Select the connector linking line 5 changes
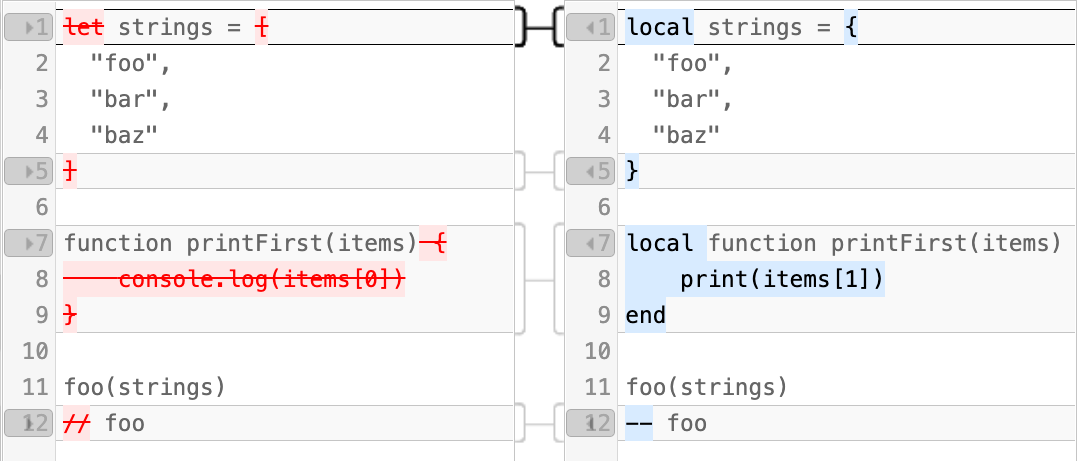The height and width of the screenshot is (461, 1077). pyautogui.click(x=539, y=172)
